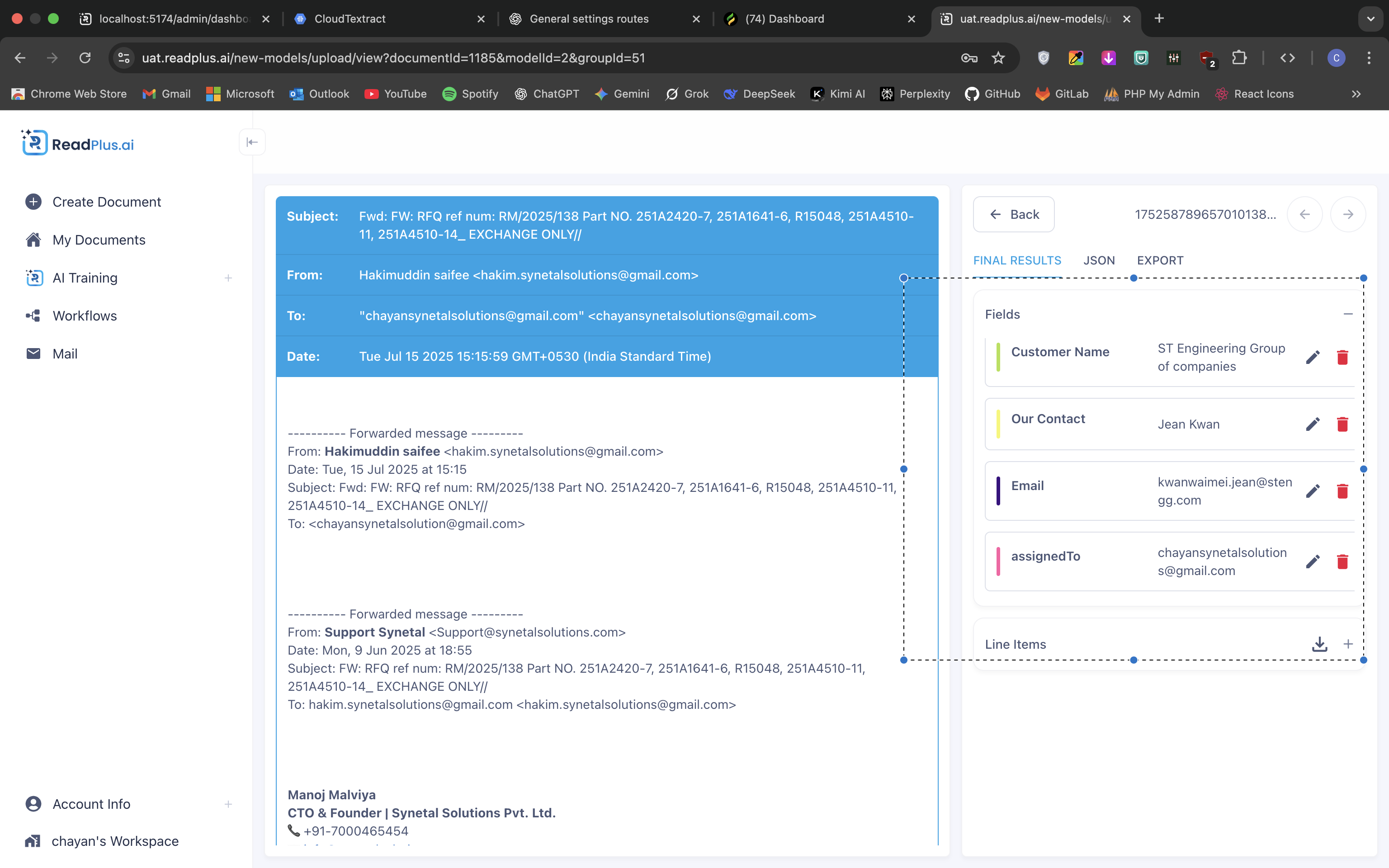Open the Gmail bookmark
Screen dimensions: 1389x868
tap(166, 94)
